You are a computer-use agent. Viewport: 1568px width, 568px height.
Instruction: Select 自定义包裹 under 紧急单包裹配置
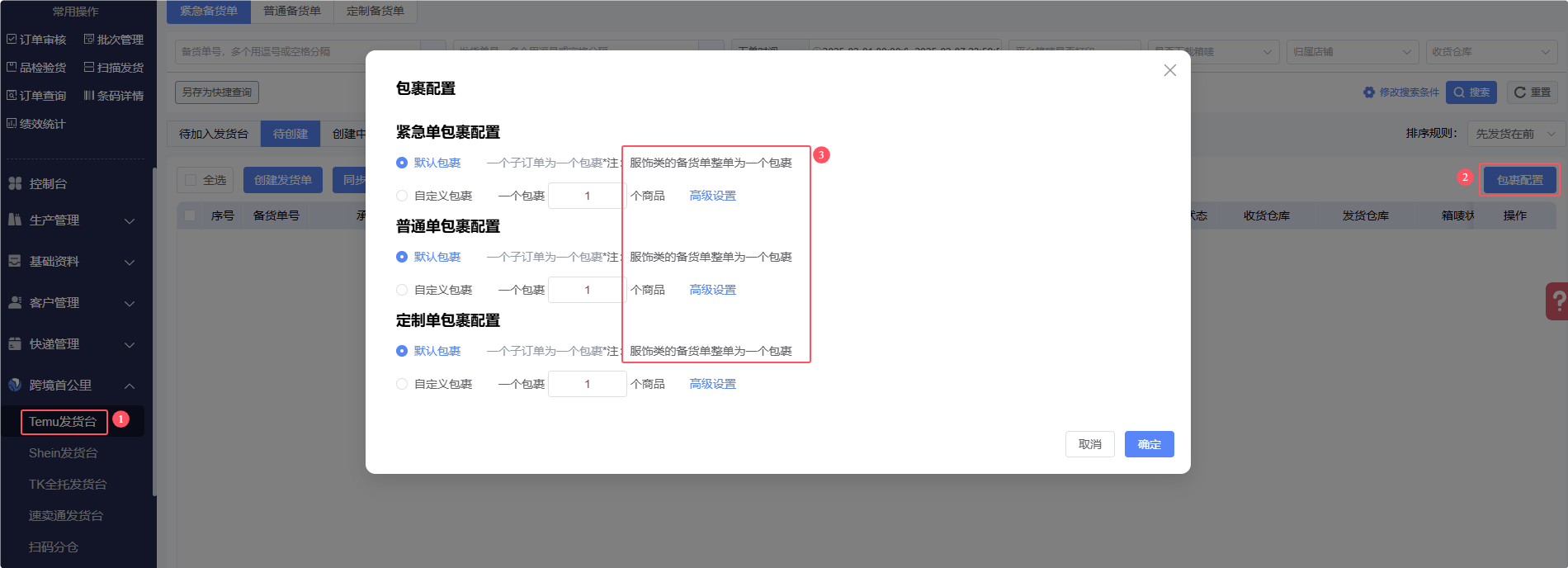pyautogui.click(x=434, y=196)
